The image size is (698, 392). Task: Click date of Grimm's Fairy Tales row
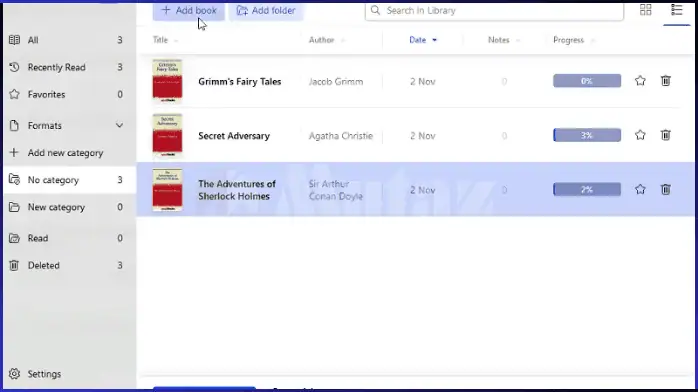(422, 81)
